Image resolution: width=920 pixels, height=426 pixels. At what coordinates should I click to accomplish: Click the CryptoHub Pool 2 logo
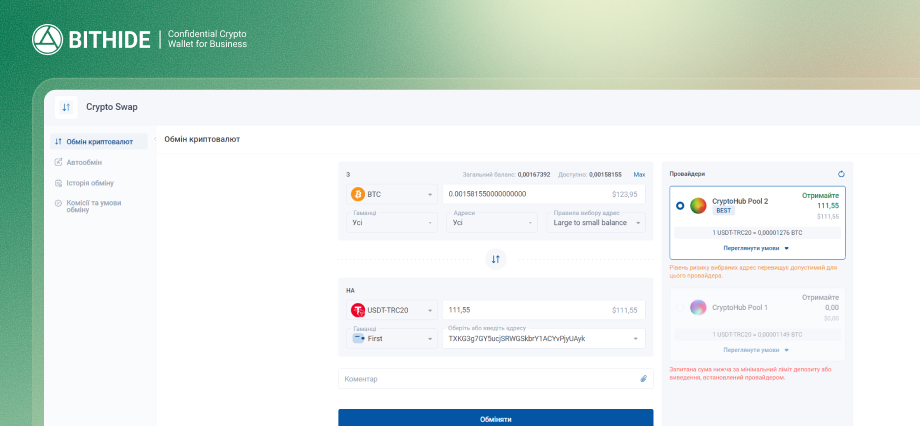tap(698, 205)
